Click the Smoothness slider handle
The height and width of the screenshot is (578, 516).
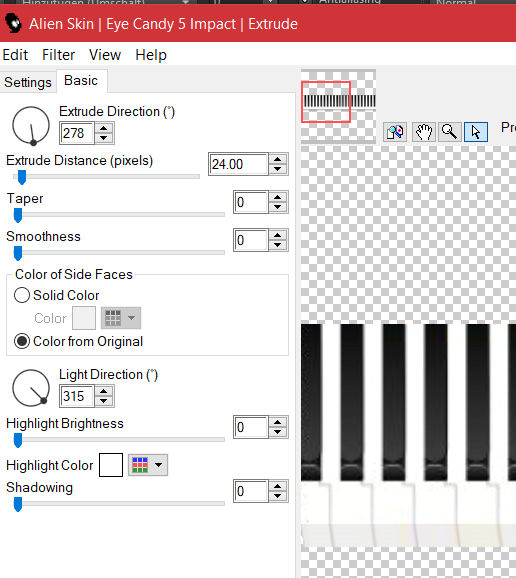pos(18,253)
